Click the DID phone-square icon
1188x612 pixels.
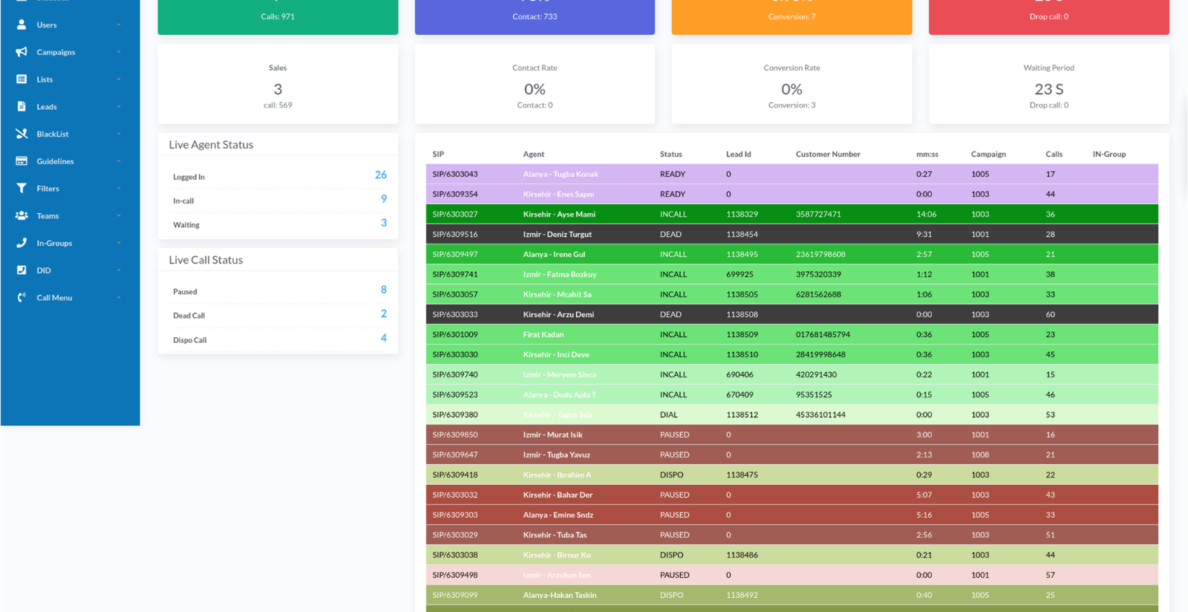coord(22,270)
